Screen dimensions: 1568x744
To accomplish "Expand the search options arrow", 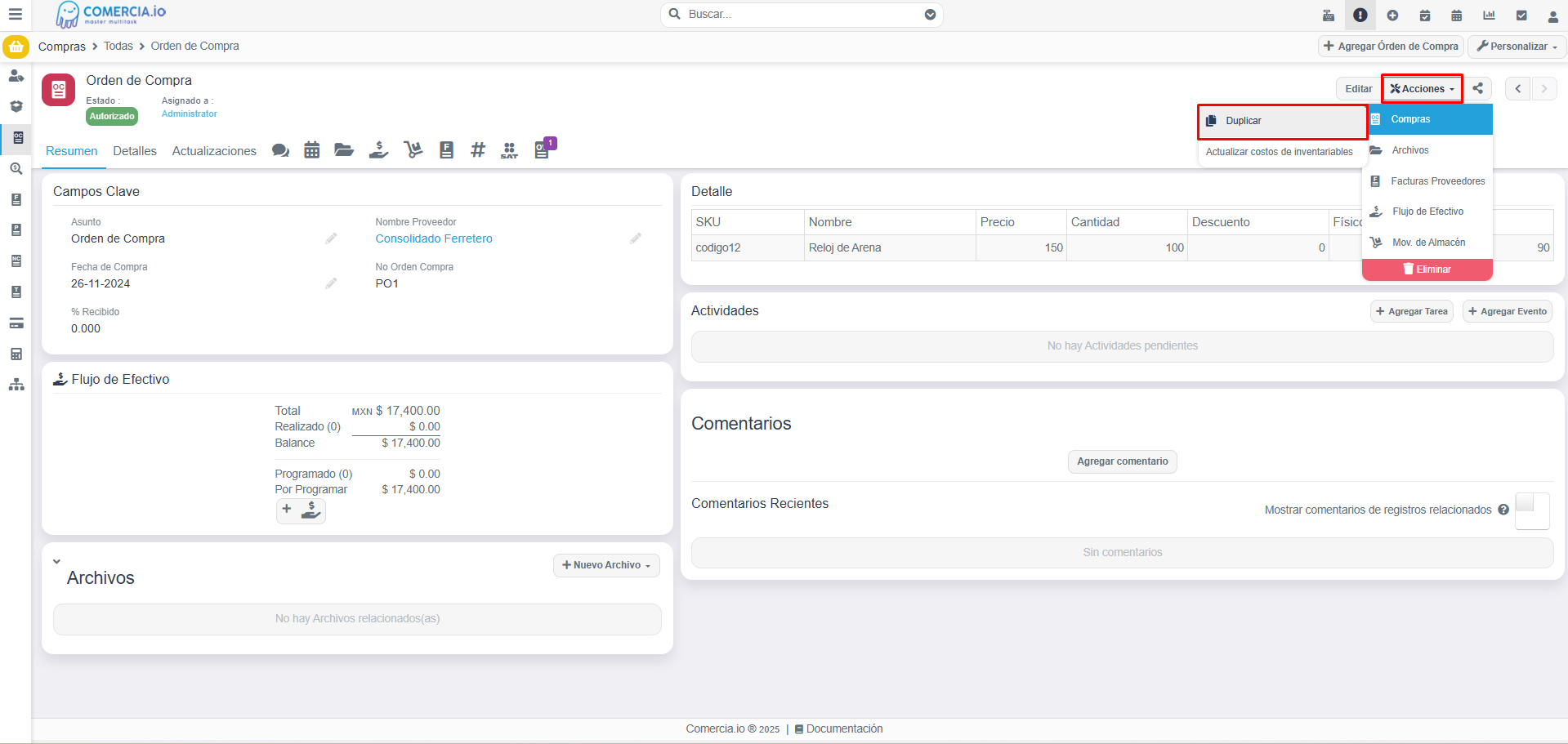I will 930,15.
